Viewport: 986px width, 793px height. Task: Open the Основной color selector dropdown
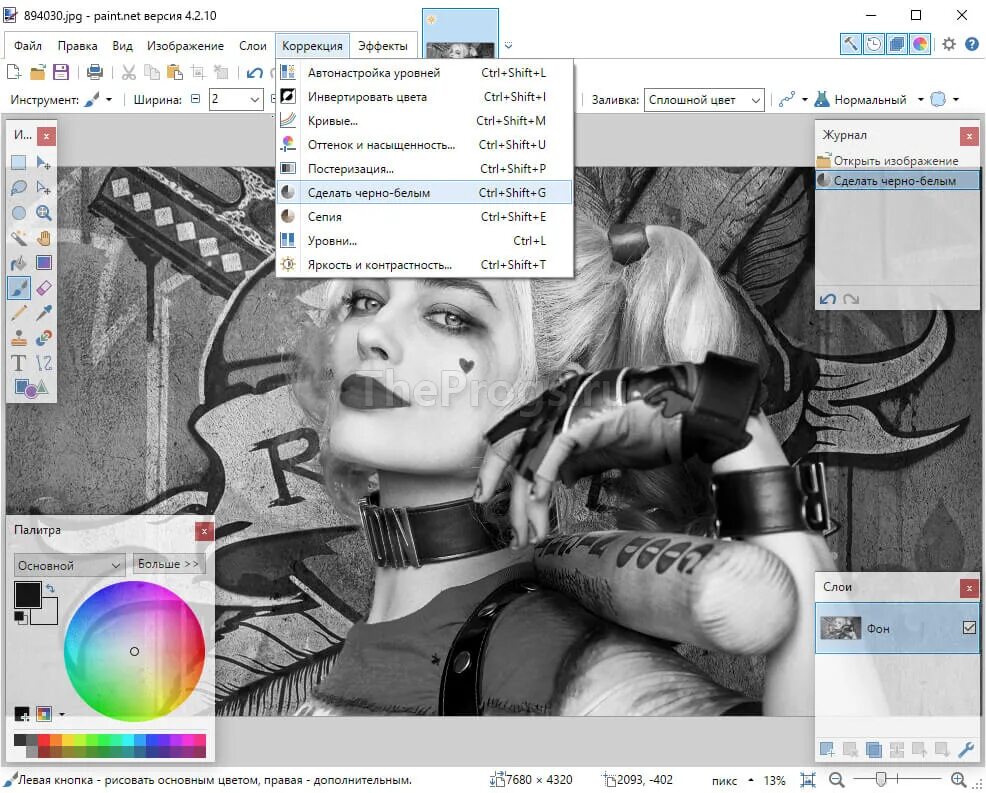tap(69, 565)
